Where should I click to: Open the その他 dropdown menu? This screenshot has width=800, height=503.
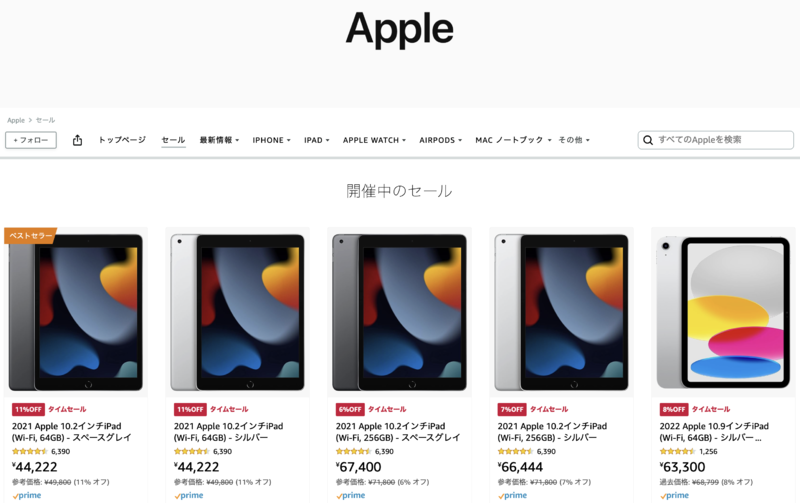coord(573,140)
